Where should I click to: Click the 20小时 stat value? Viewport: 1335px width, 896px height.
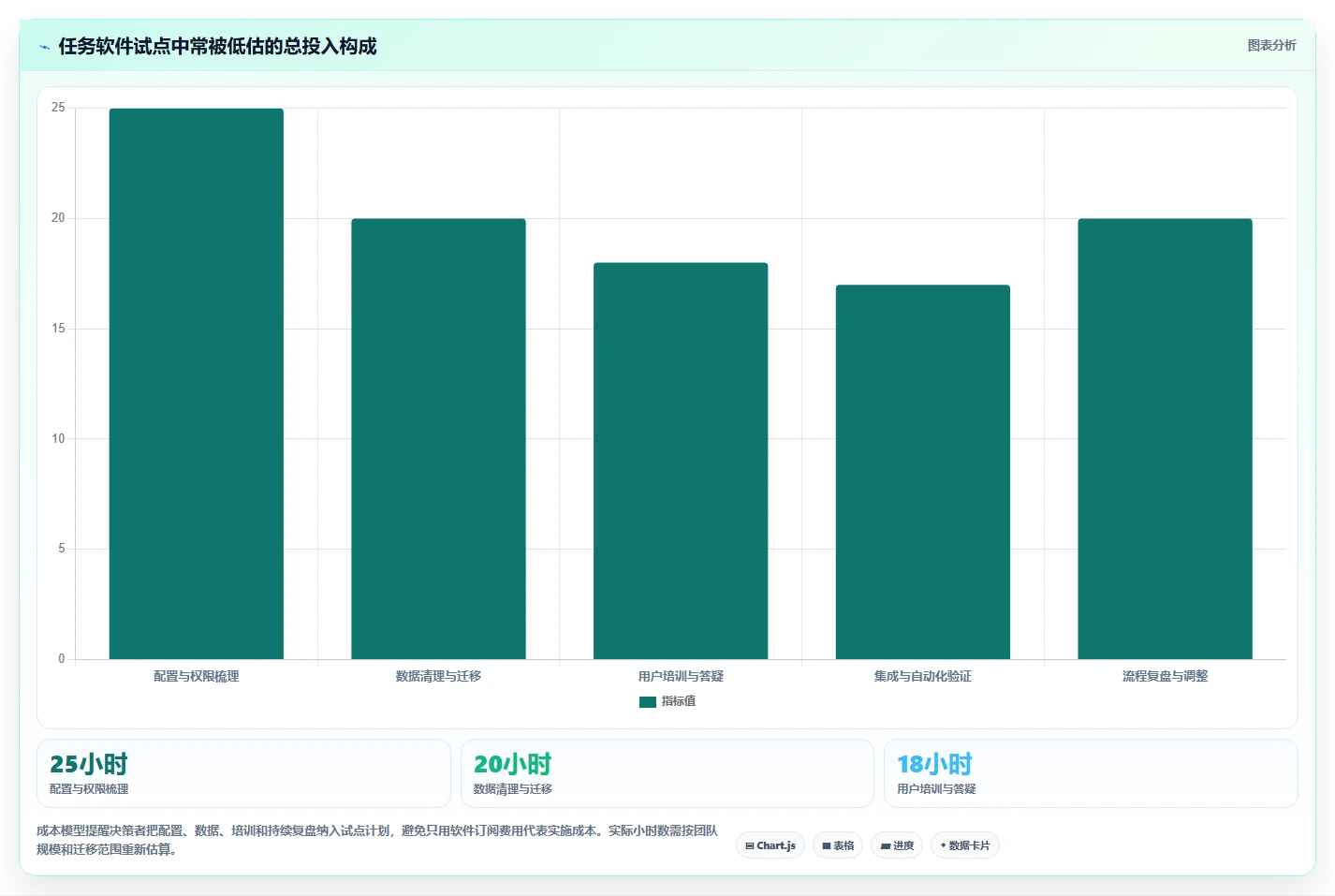click(513, 764)
